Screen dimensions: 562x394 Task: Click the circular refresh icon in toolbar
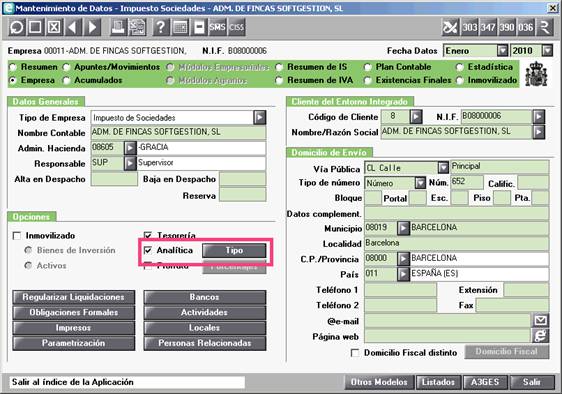[16, 27]
